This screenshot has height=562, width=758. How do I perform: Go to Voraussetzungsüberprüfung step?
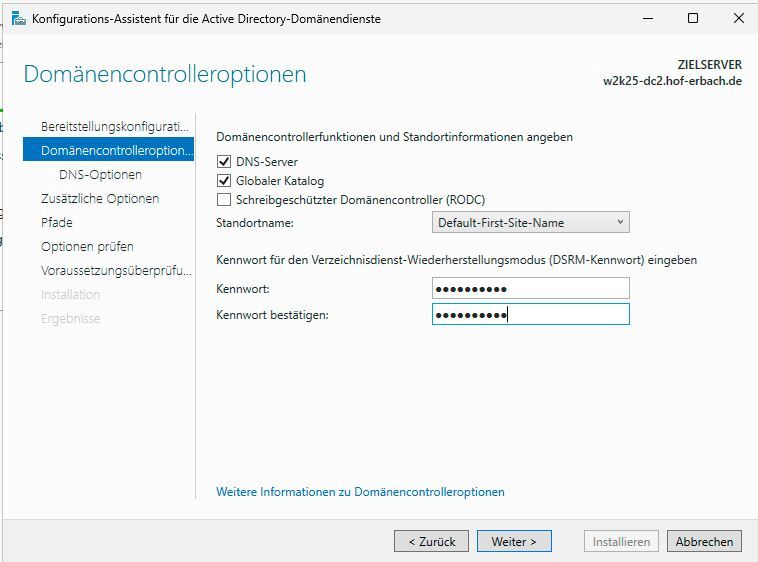(x=116, y=271)
